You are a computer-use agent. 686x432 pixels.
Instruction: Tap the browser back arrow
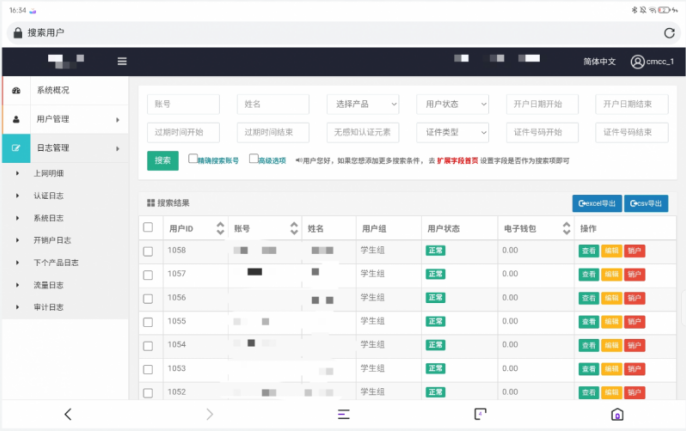point(68,414)
